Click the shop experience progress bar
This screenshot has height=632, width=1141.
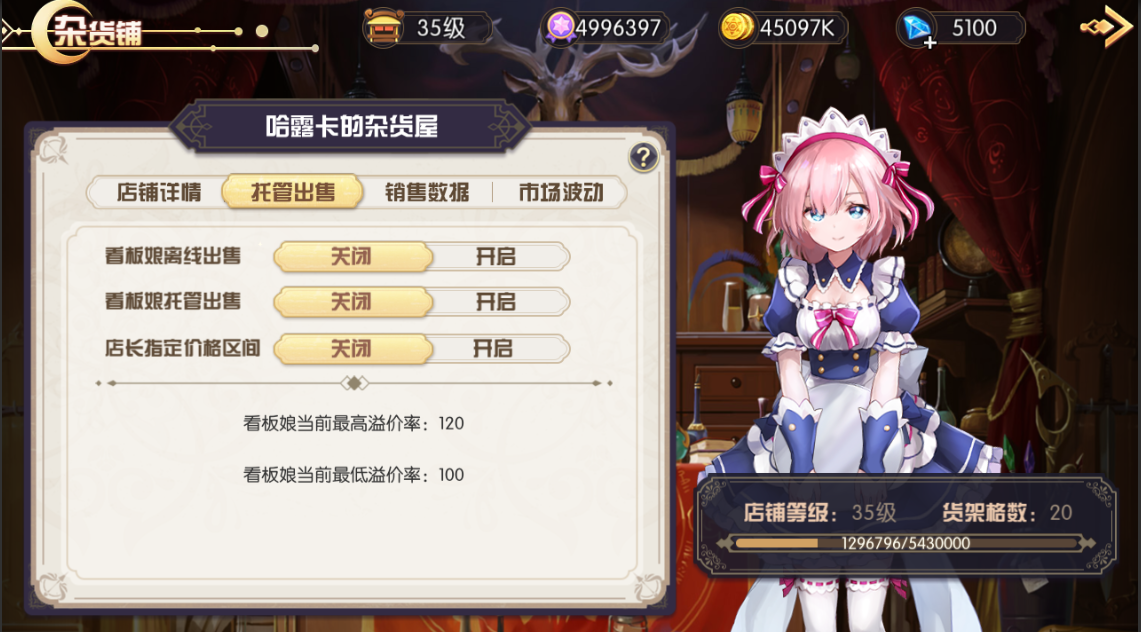click(x=905, y=543)
